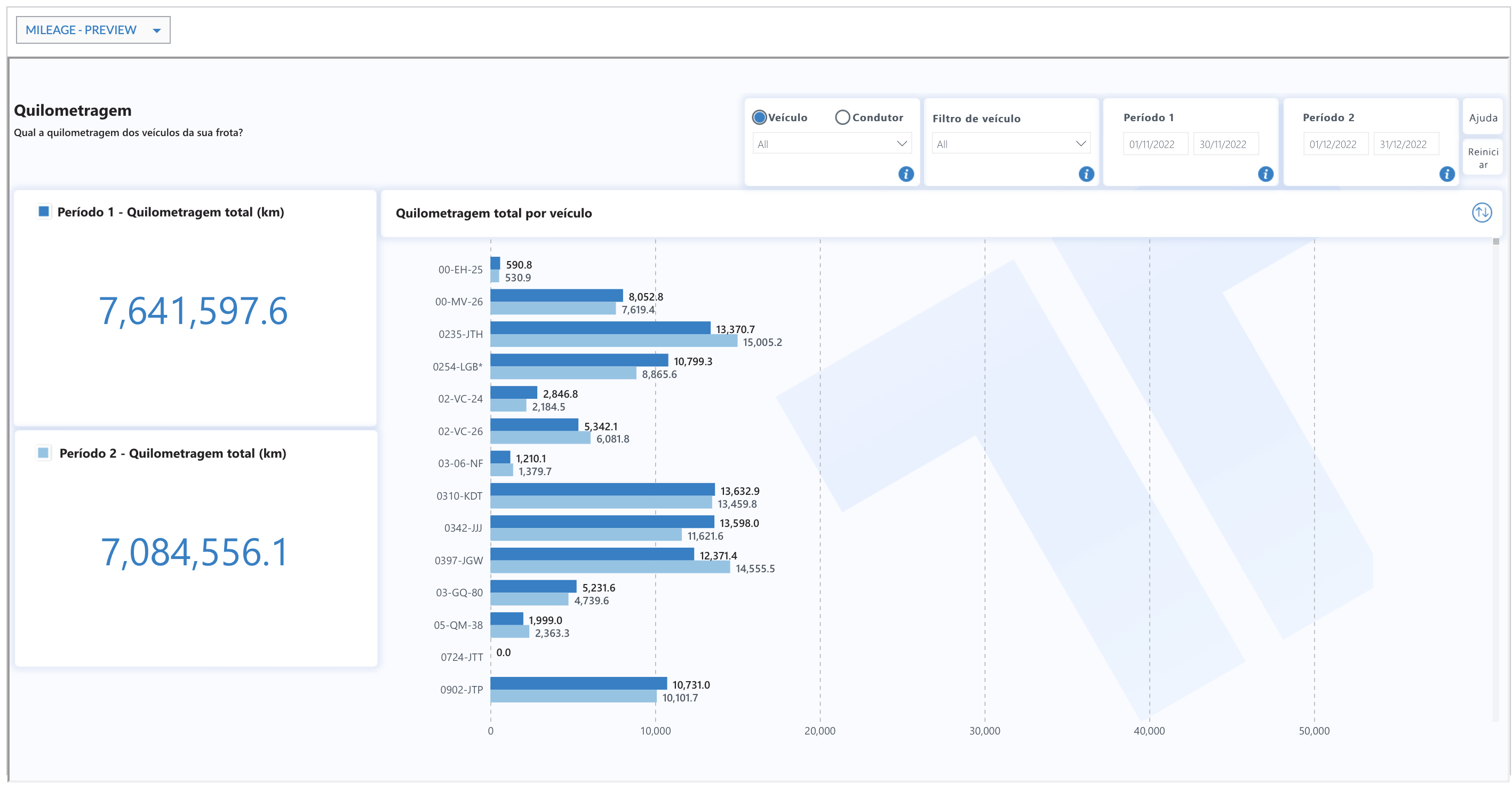Click Período 1 end date 30/11/2022 field
Screen dimensions: 1512x789
coord(1225,144)
